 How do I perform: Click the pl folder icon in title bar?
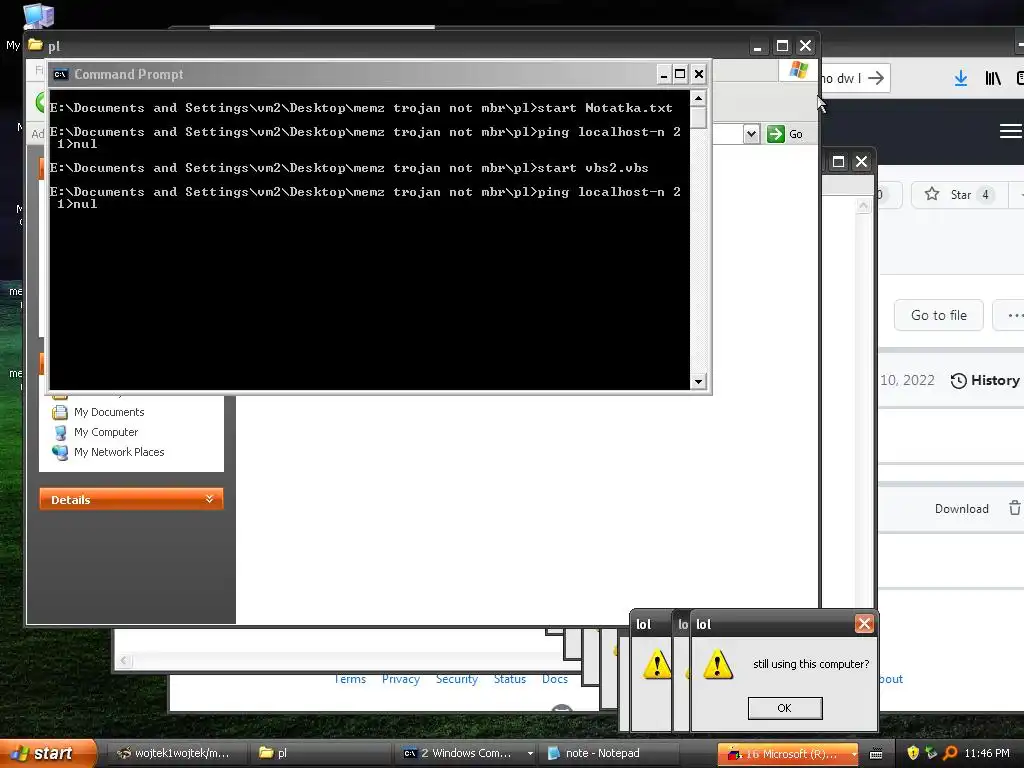(35, 45)
